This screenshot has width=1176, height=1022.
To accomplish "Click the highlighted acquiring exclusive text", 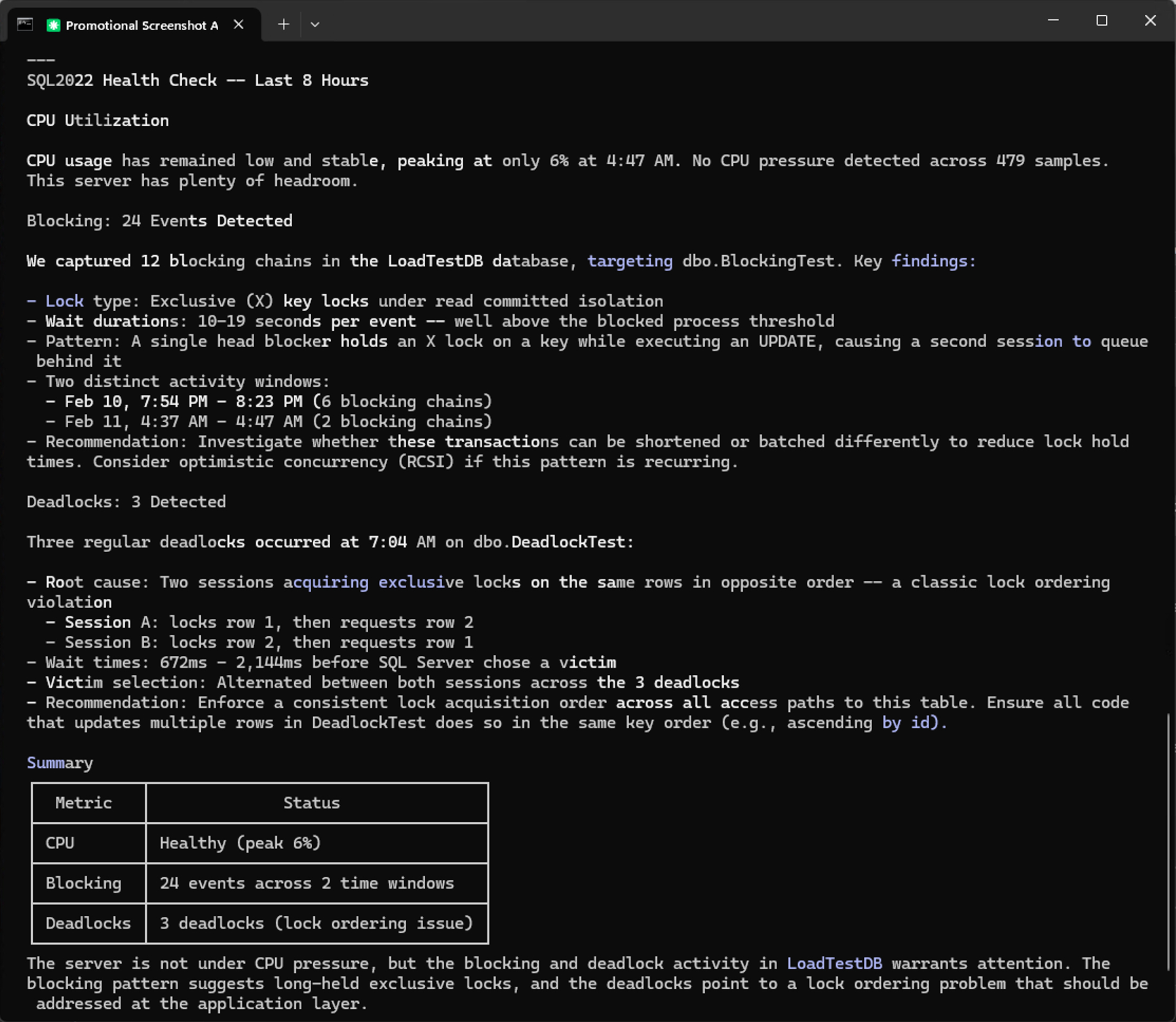I will pos(372,582).
